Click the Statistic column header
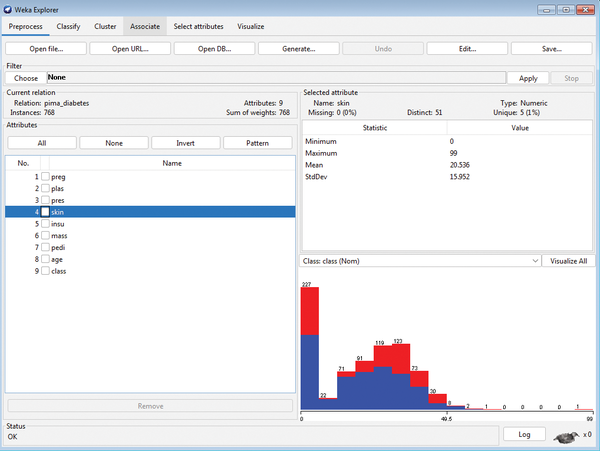The width and height of the screenshot is (600, 451). (x=375, y=128)
